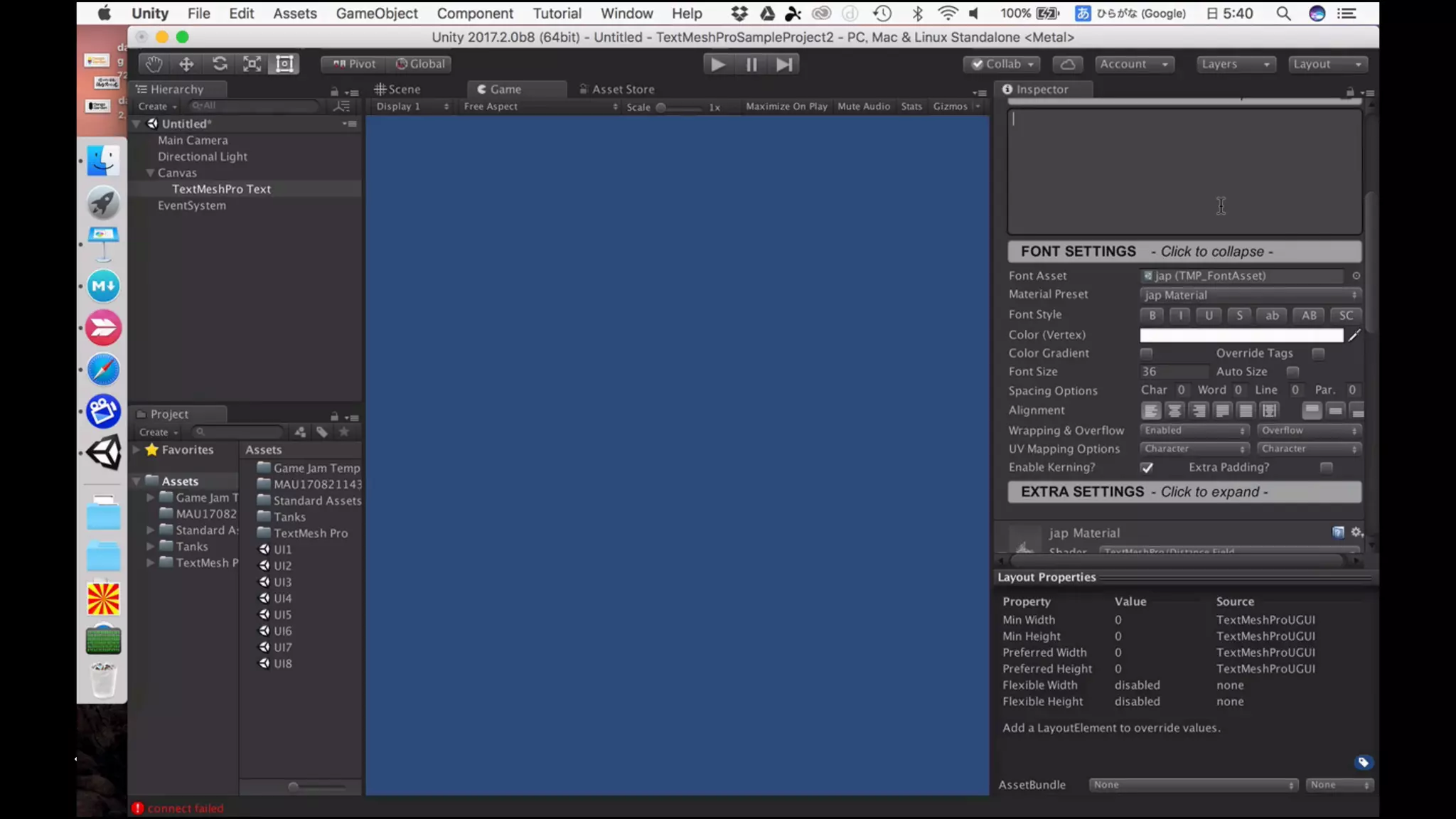Disable the Enable Kerning checkbox
This screenshot has width=1456, height=819.
click(1146, 468)
